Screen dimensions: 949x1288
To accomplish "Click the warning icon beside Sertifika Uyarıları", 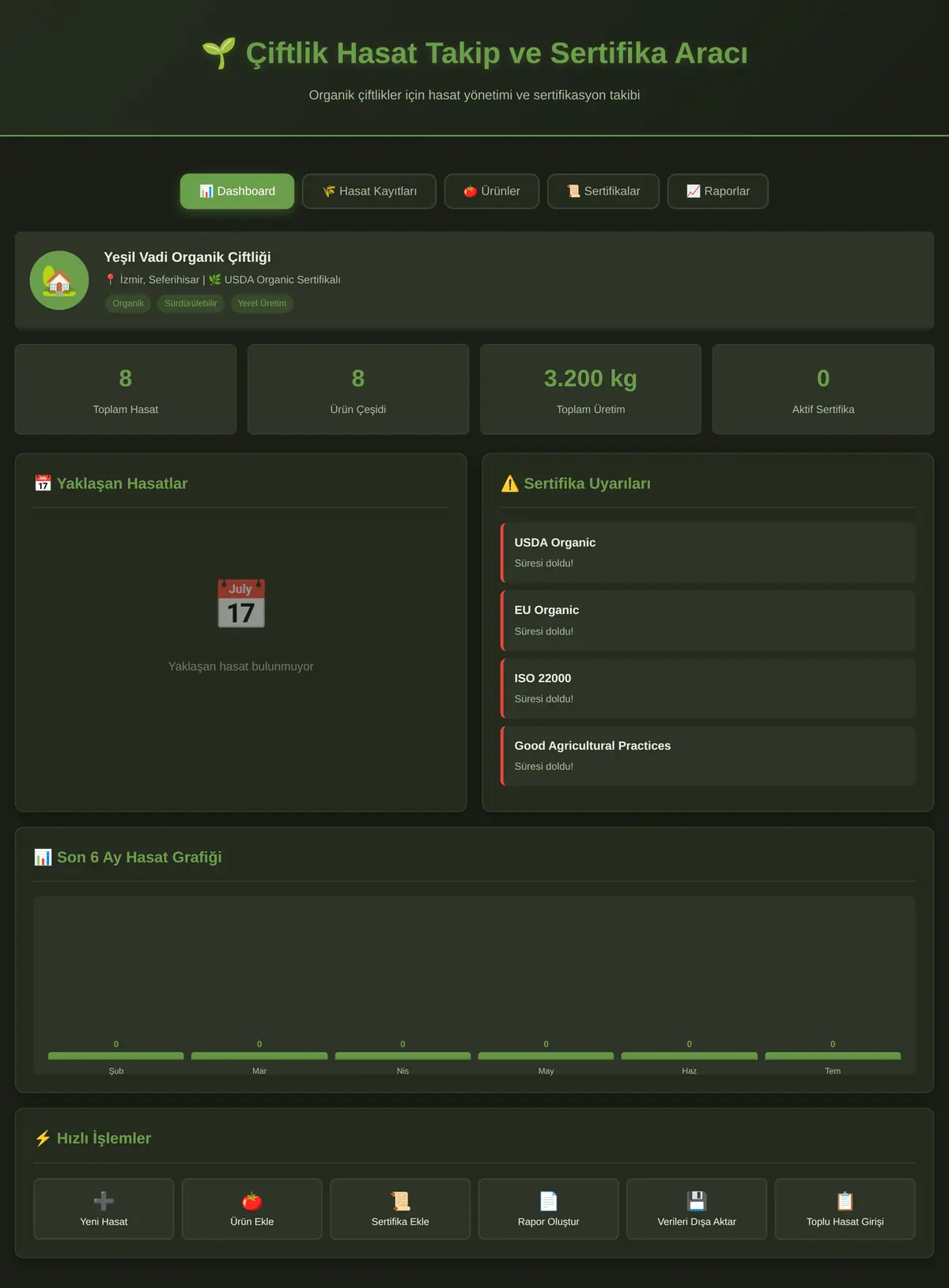I will [x=510, y=483].
